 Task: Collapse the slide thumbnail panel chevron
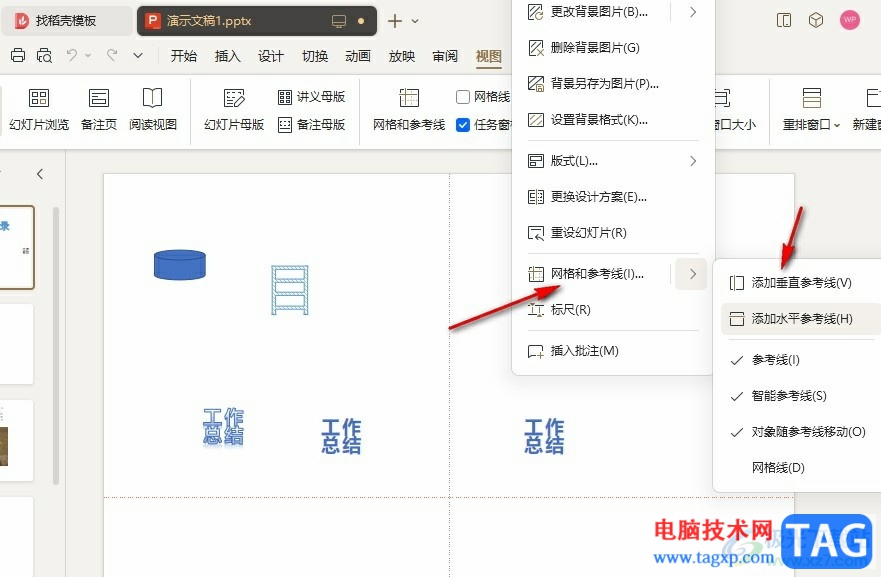(40, 174)
